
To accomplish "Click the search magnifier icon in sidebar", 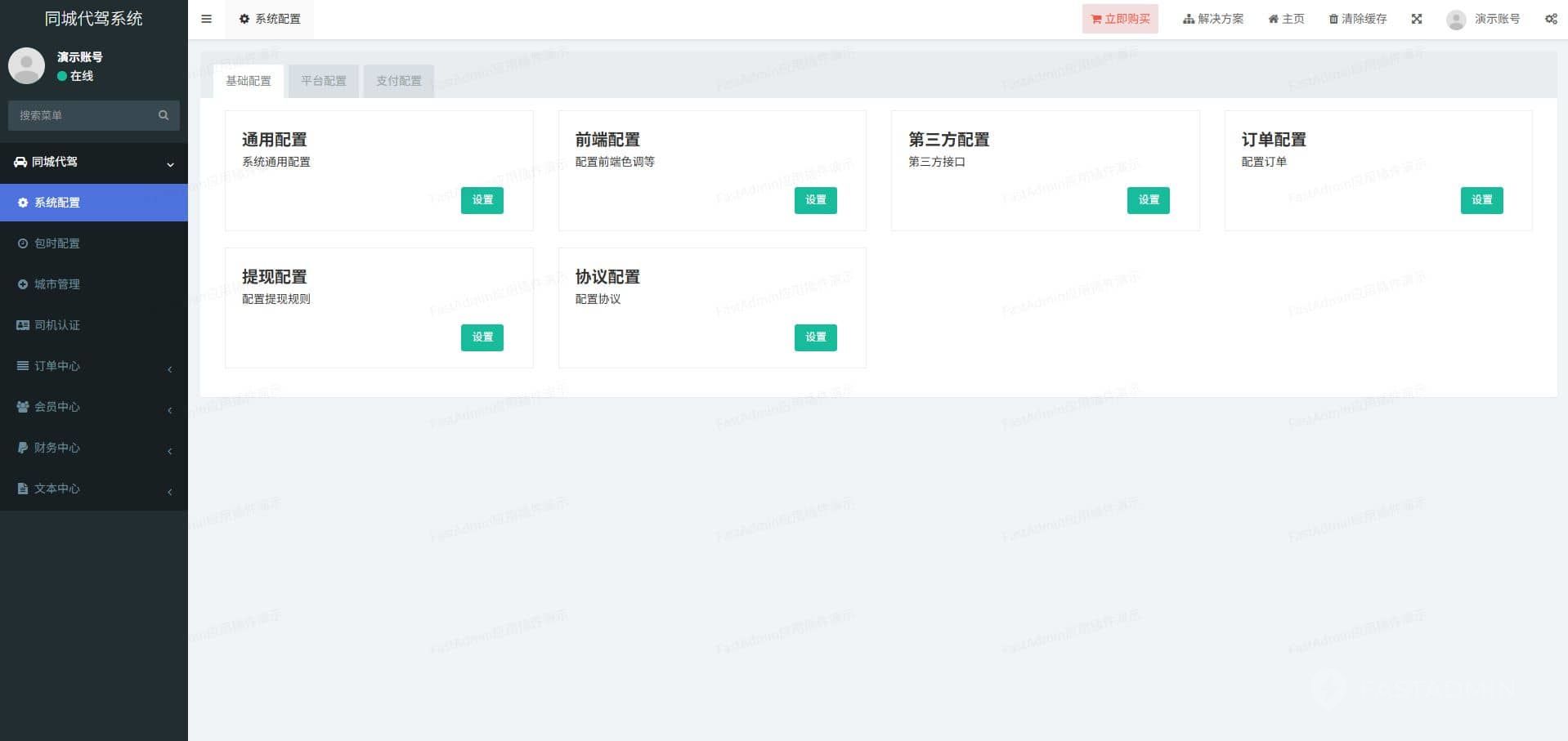I will 164,115.
